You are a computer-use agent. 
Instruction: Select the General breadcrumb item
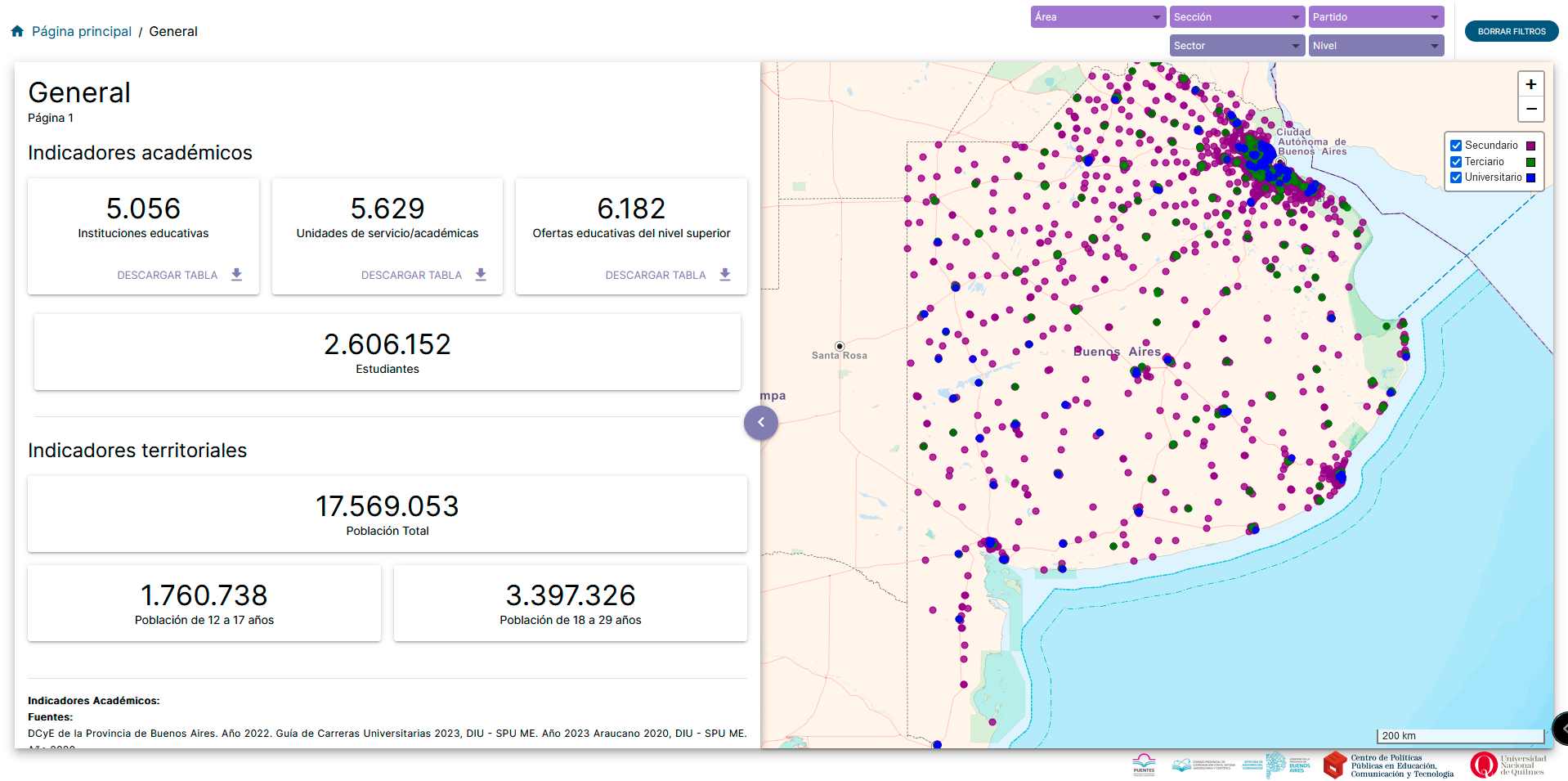[173, 31]
